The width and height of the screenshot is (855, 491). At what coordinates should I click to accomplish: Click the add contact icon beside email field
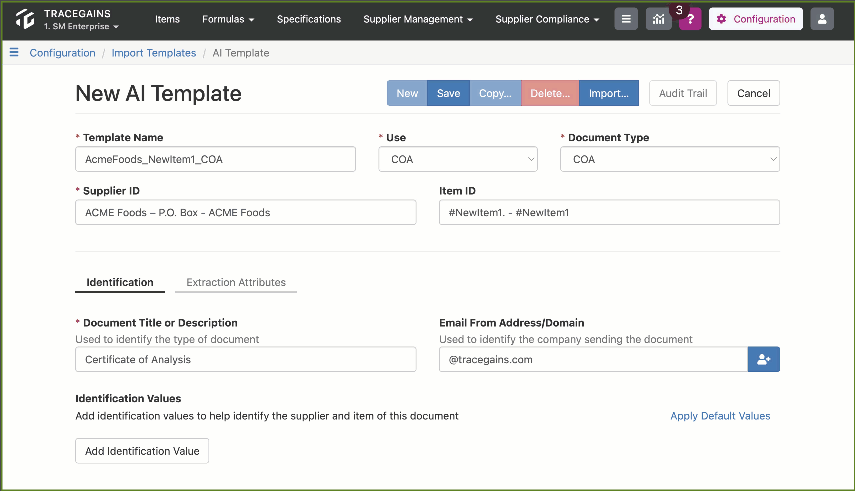[763, 360]
